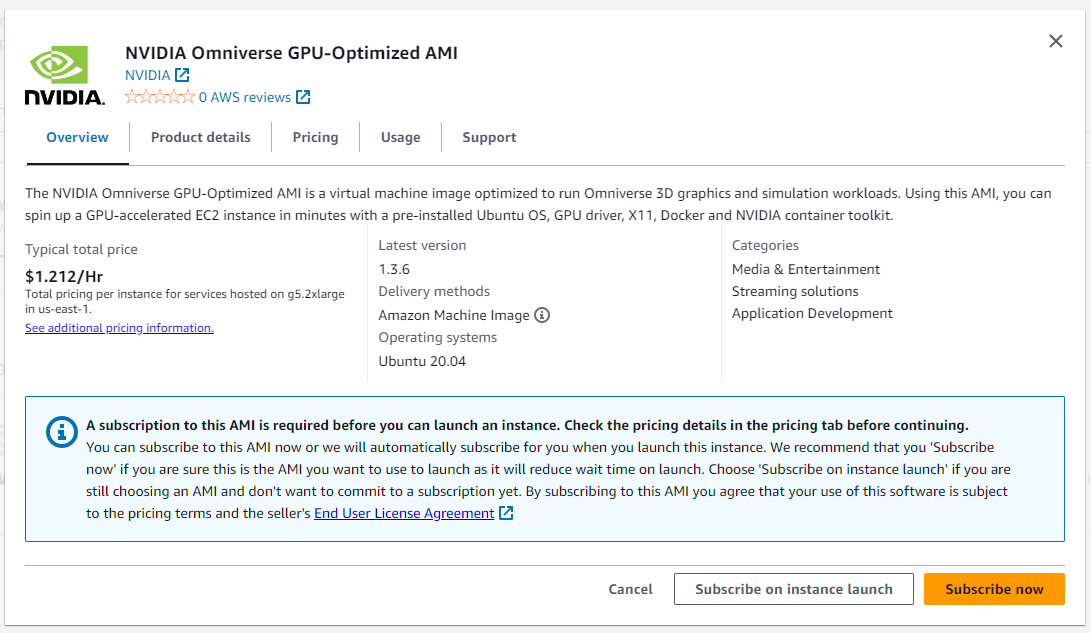Open the Product details tab
This screenshot has height=633, width=1091.
tap(200, 138)
